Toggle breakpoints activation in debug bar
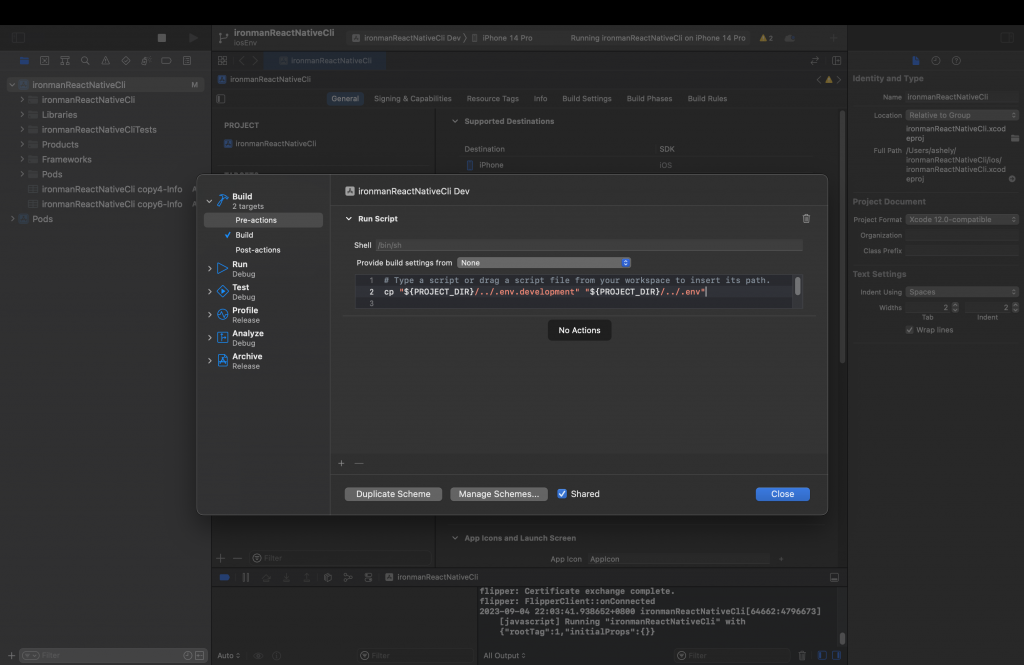1024x665 pixels. point(224,577)
